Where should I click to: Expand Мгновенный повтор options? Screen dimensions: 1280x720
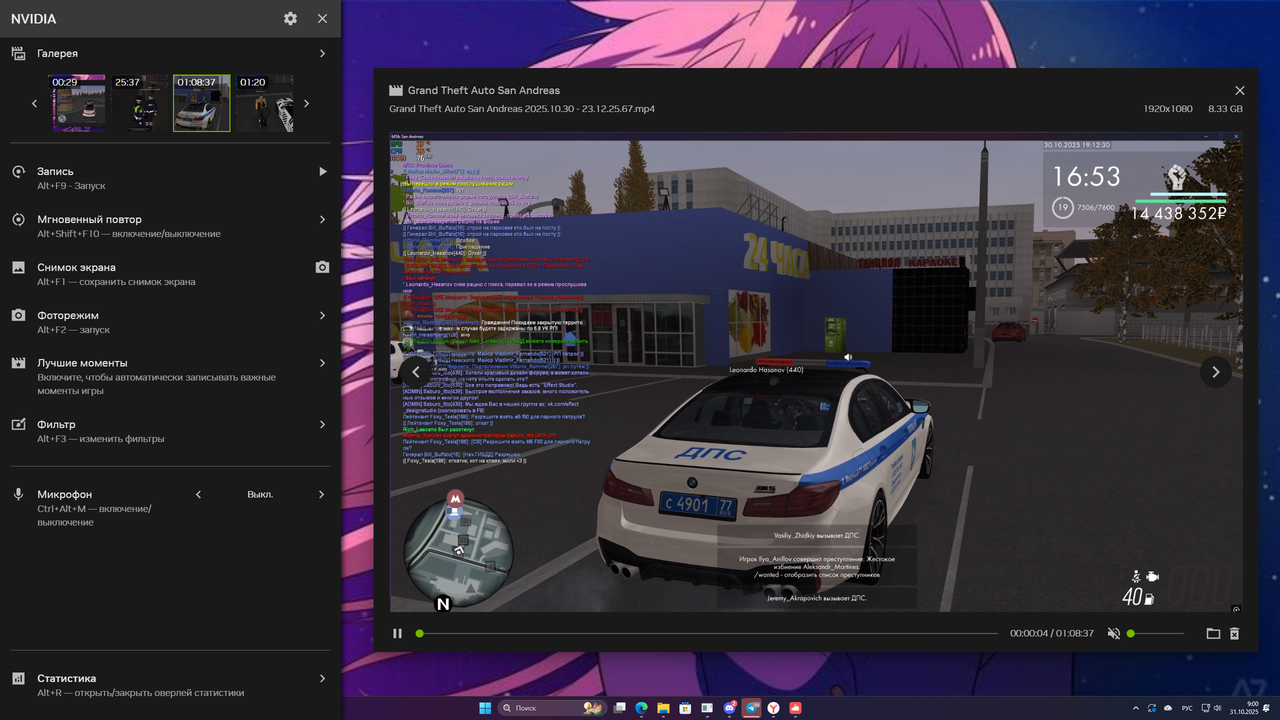coord(322,219)
